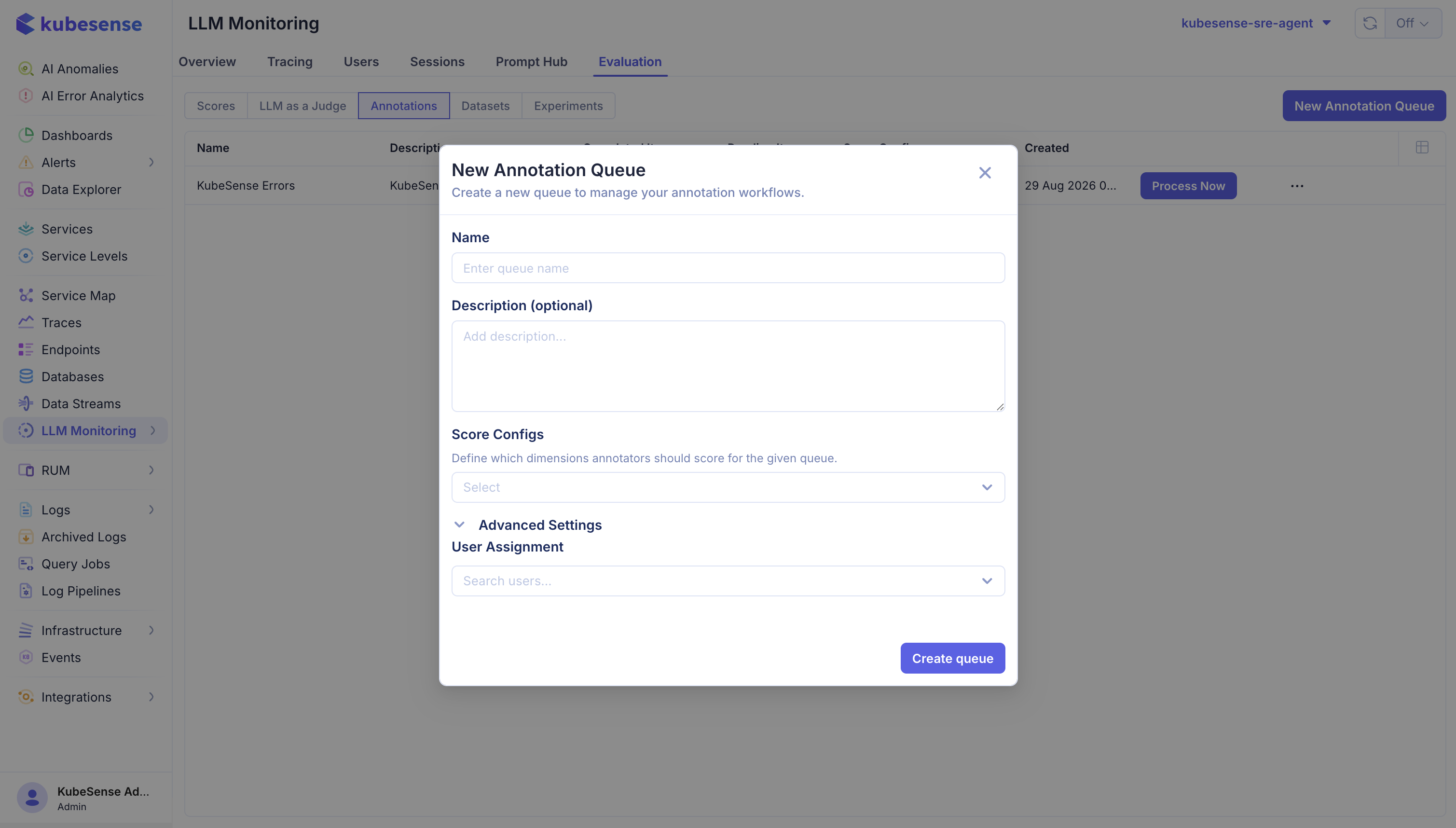Select the LLM as a Judge sub-tab

pyautogui.click(x=302, y=106)
